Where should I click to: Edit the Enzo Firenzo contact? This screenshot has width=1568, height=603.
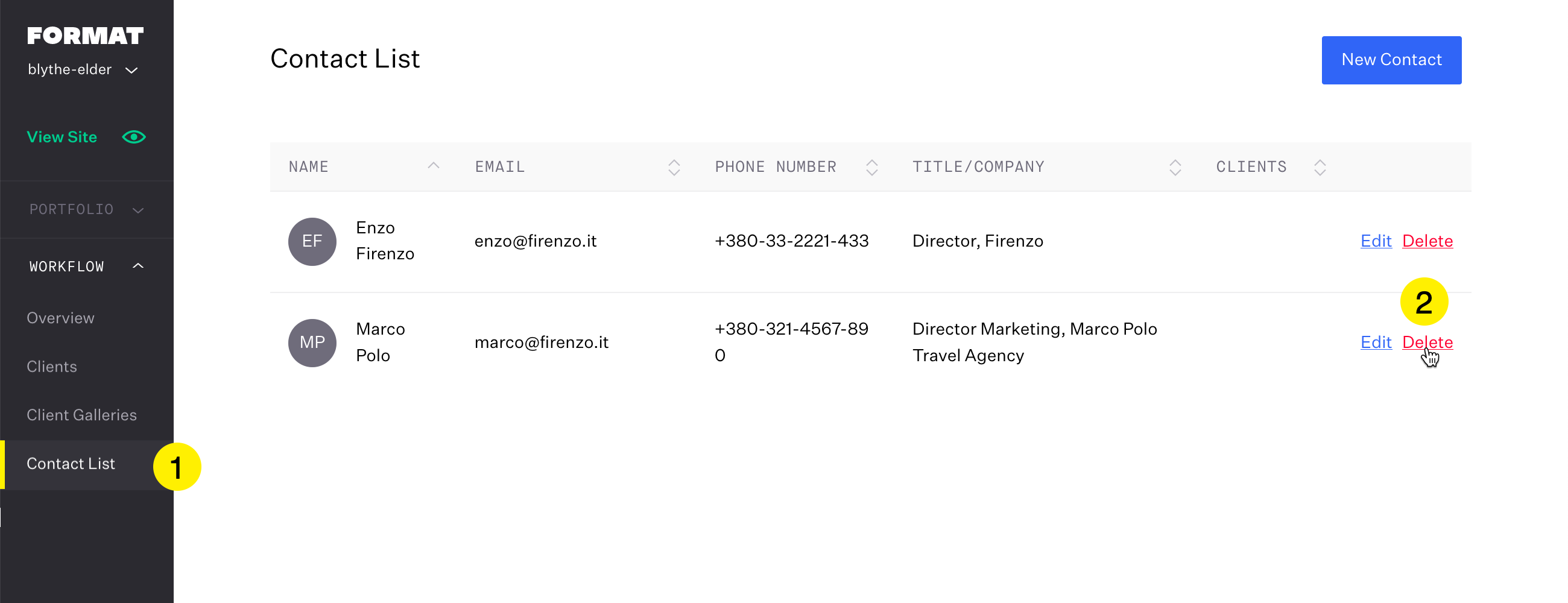tap(1376, 241)
